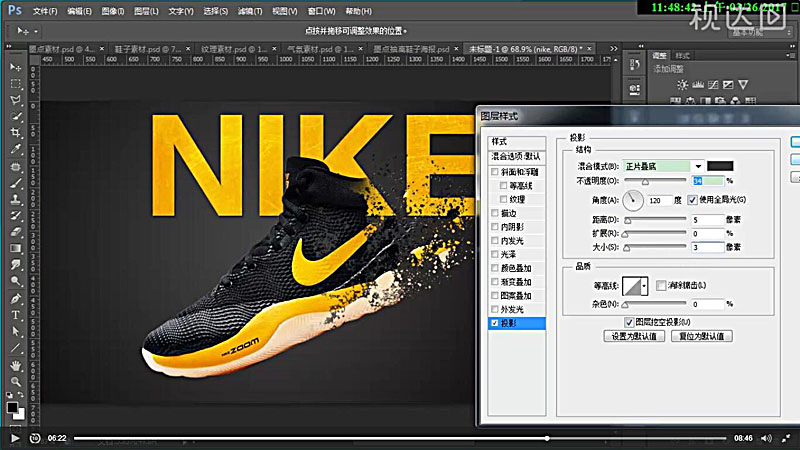Select the Hand tool
The image size is (800, 450).
[x=16, y=365]
